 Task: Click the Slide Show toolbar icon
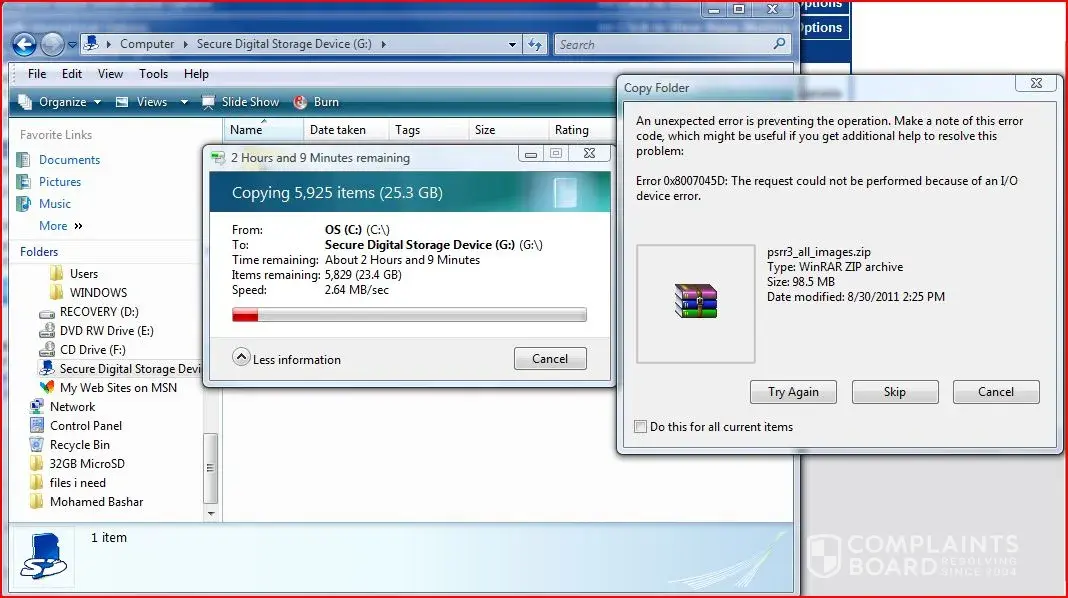pyautogui.click(x=208, y=102)
